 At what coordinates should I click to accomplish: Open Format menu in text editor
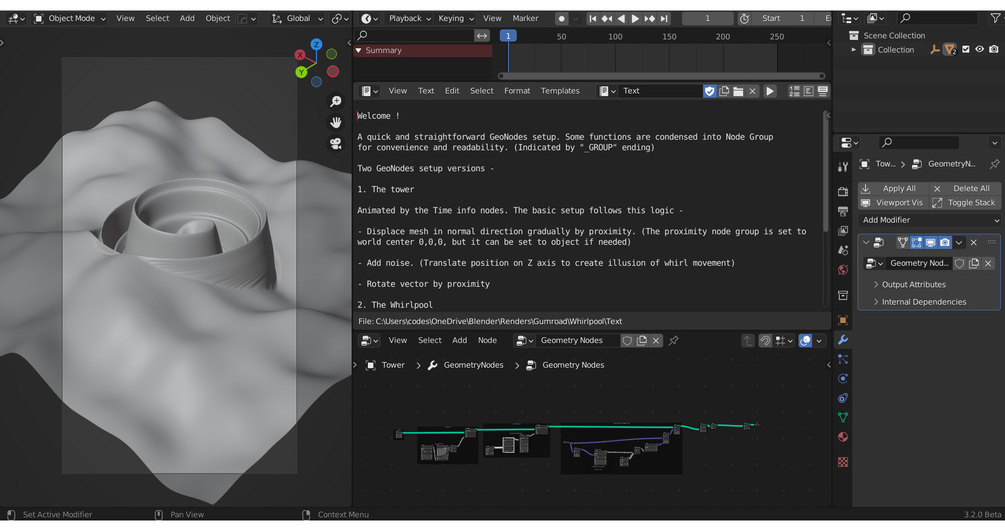coord(517,91)
